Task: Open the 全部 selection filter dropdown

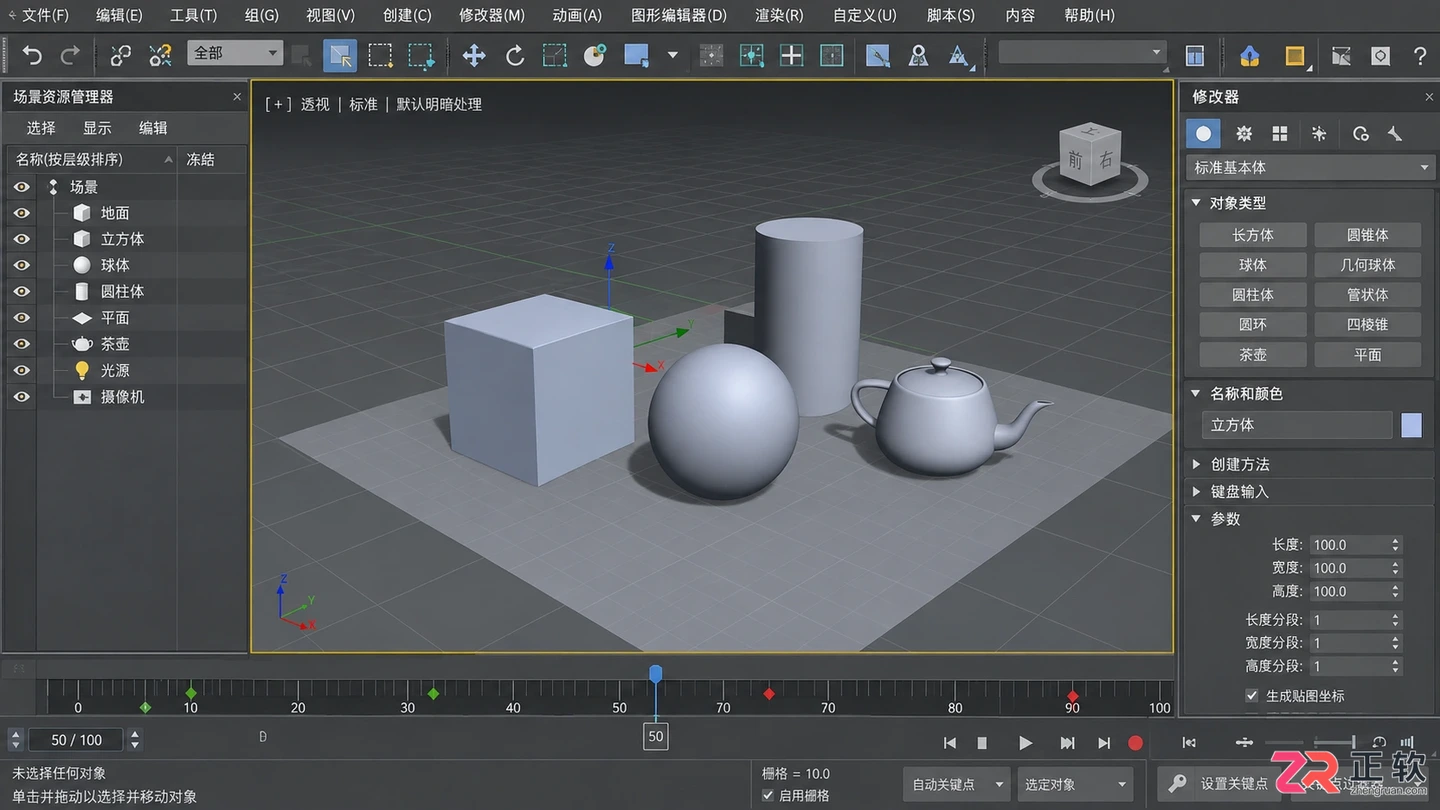Action: tap(235, 53)
